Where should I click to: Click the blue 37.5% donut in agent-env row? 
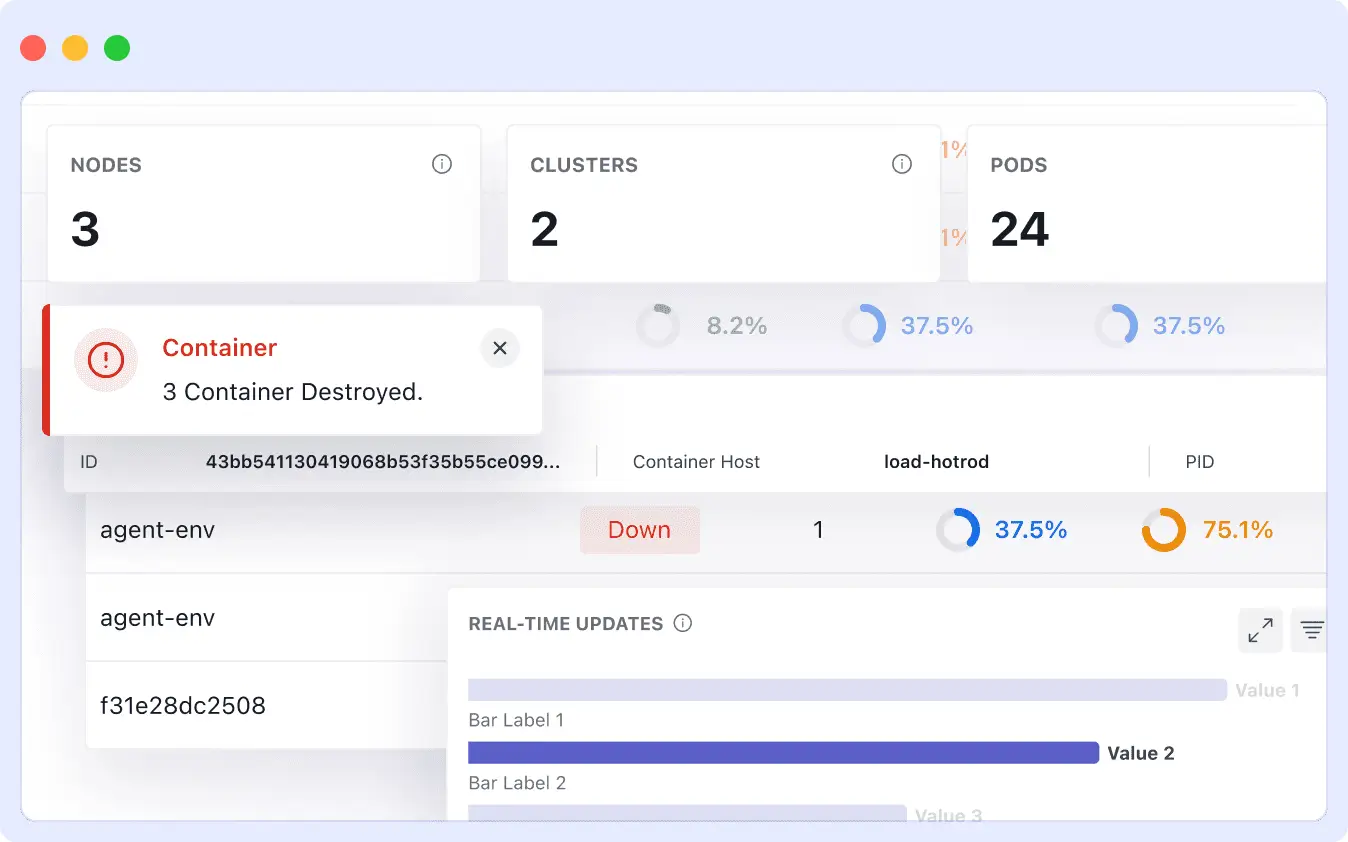958,530
